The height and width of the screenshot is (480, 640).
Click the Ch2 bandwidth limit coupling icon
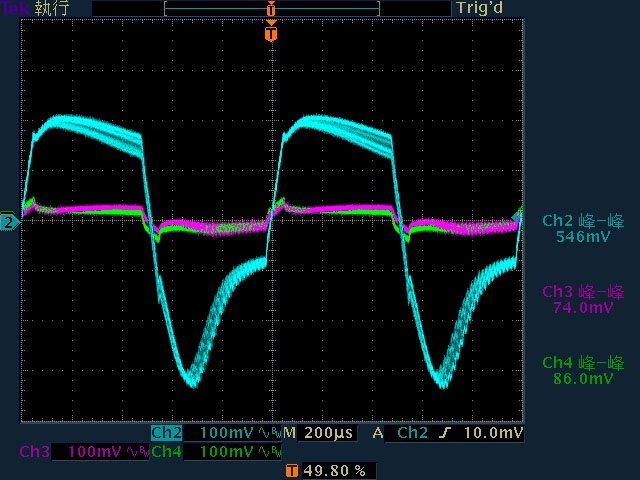click(267, 433)
